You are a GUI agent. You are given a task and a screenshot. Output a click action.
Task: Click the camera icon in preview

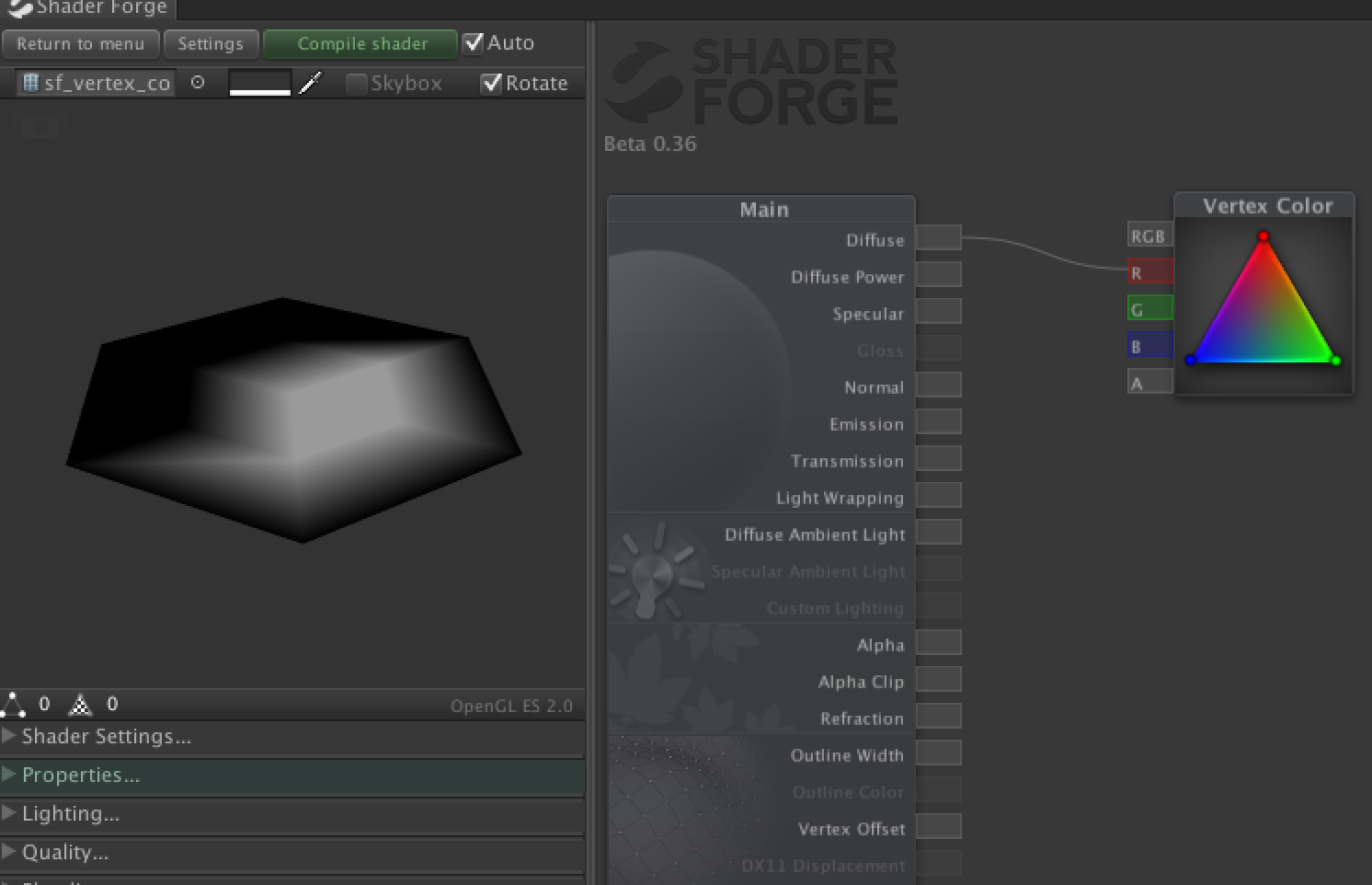tap(40, 126)
